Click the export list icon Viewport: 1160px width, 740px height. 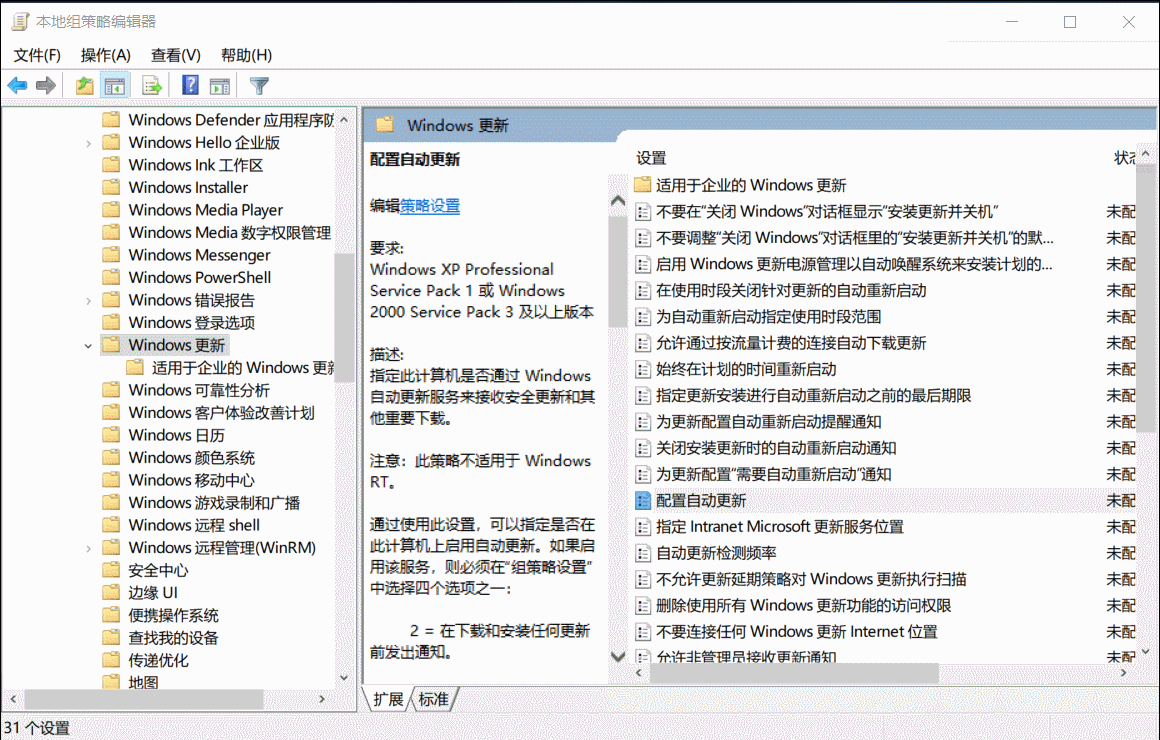click(x=151, y=85)
